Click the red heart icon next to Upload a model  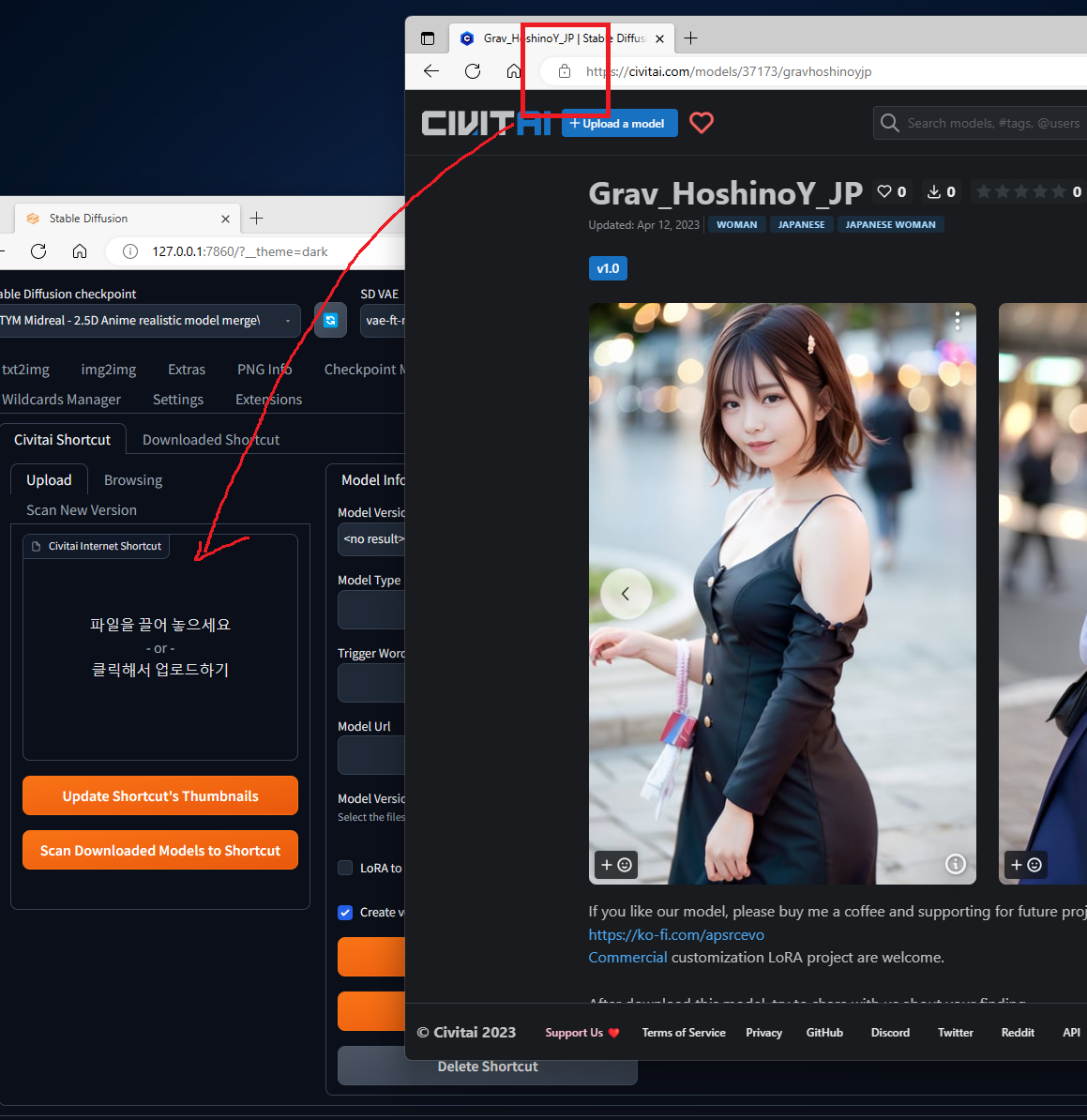702,123
